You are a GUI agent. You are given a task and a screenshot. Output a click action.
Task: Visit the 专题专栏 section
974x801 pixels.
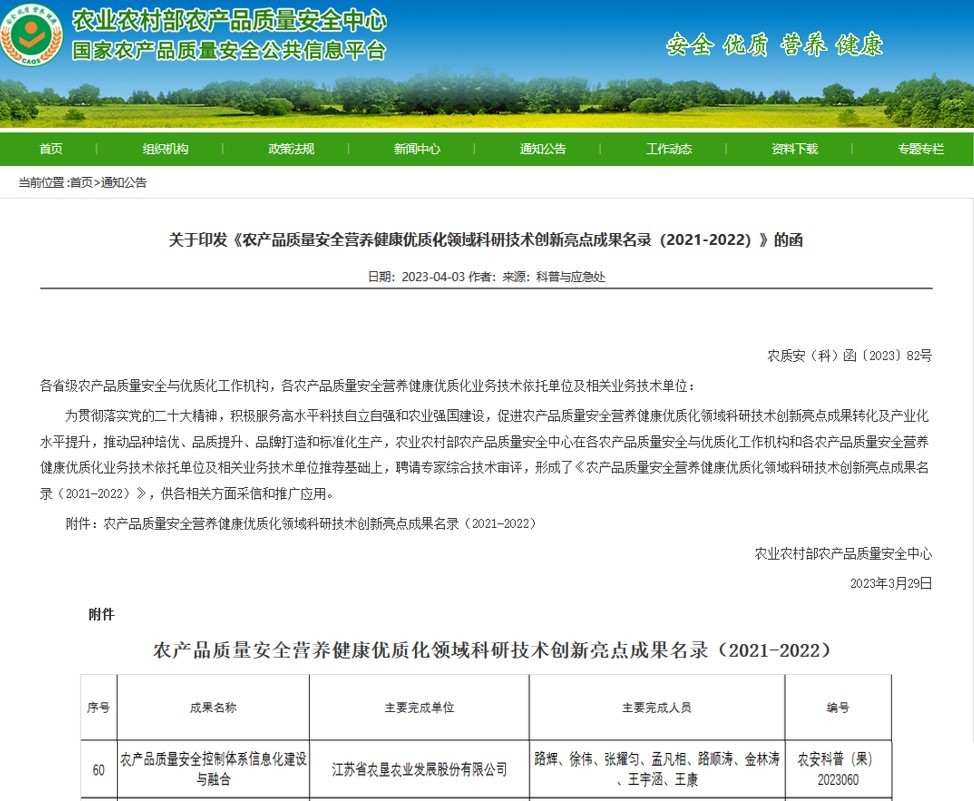(921, 149)
